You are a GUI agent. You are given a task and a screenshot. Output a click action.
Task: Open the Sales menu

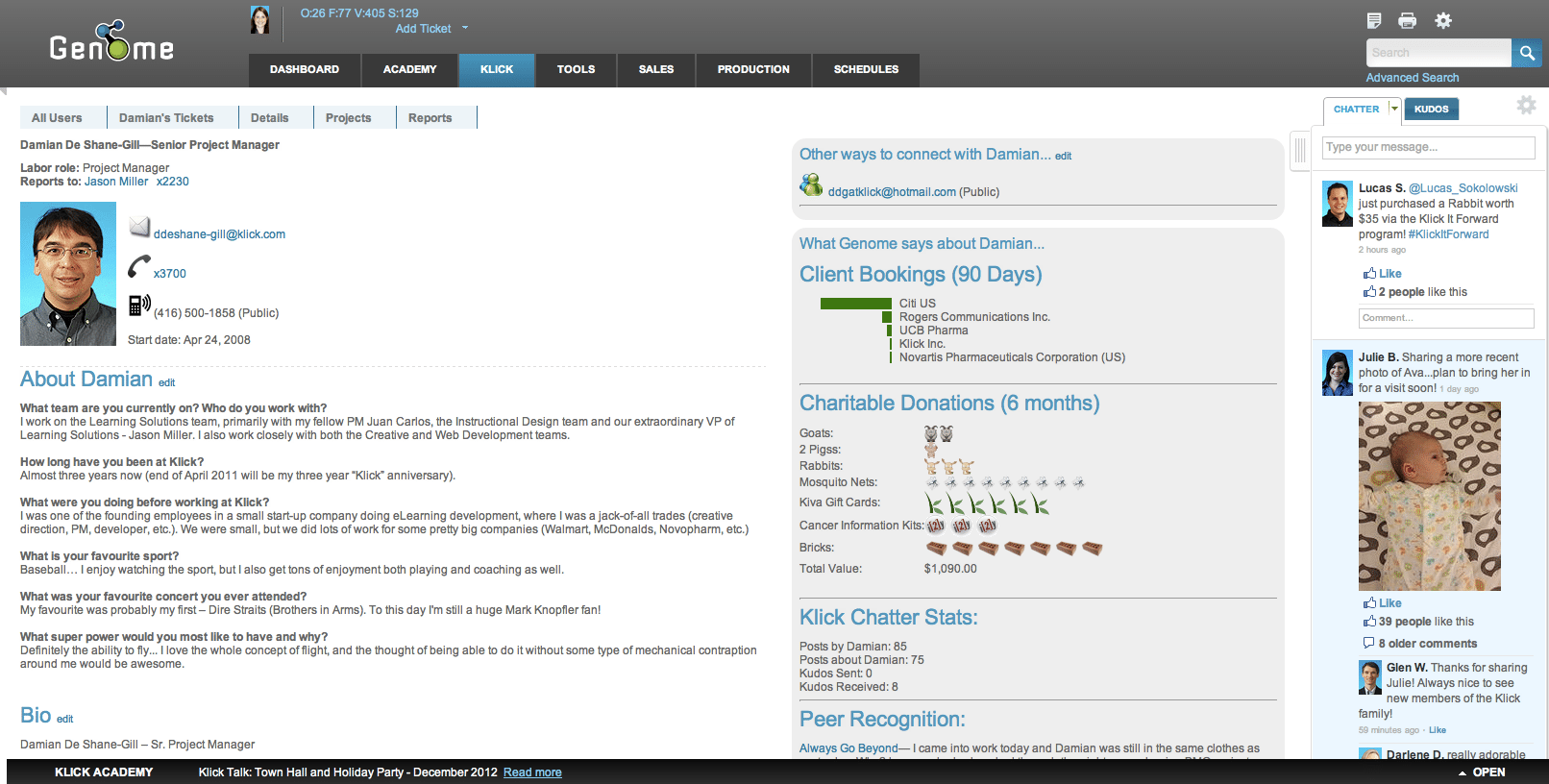point(656,69)
